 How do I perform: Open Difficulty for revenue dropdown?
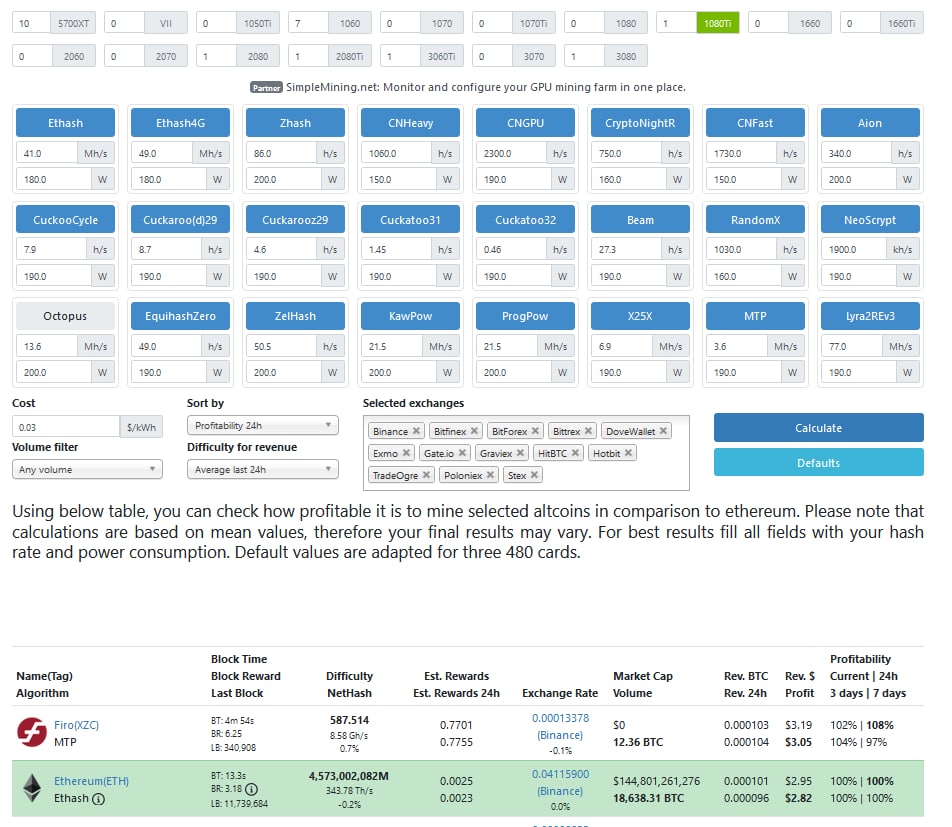[262, 469]
